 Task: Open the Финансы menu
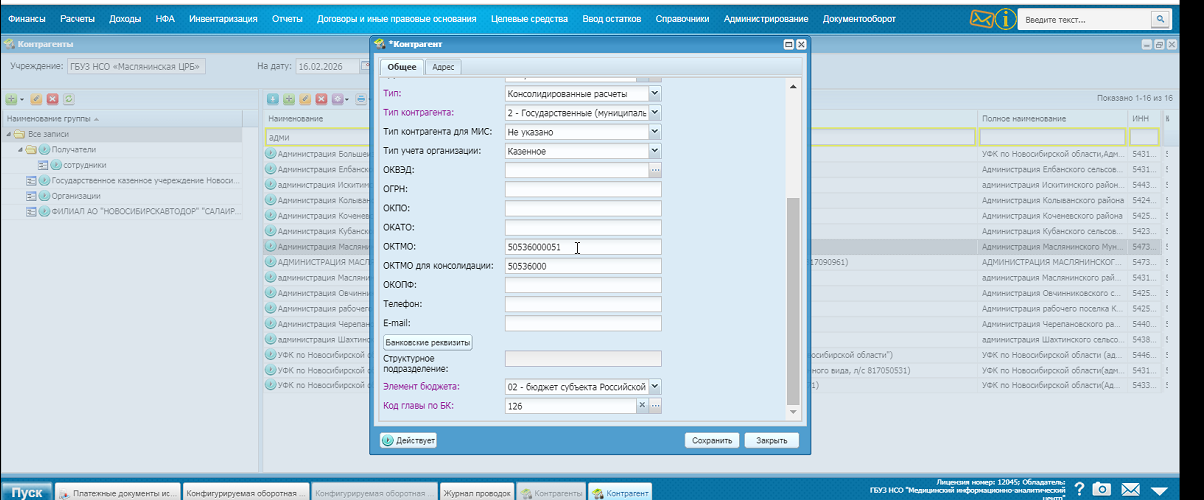tap(27, 19)
